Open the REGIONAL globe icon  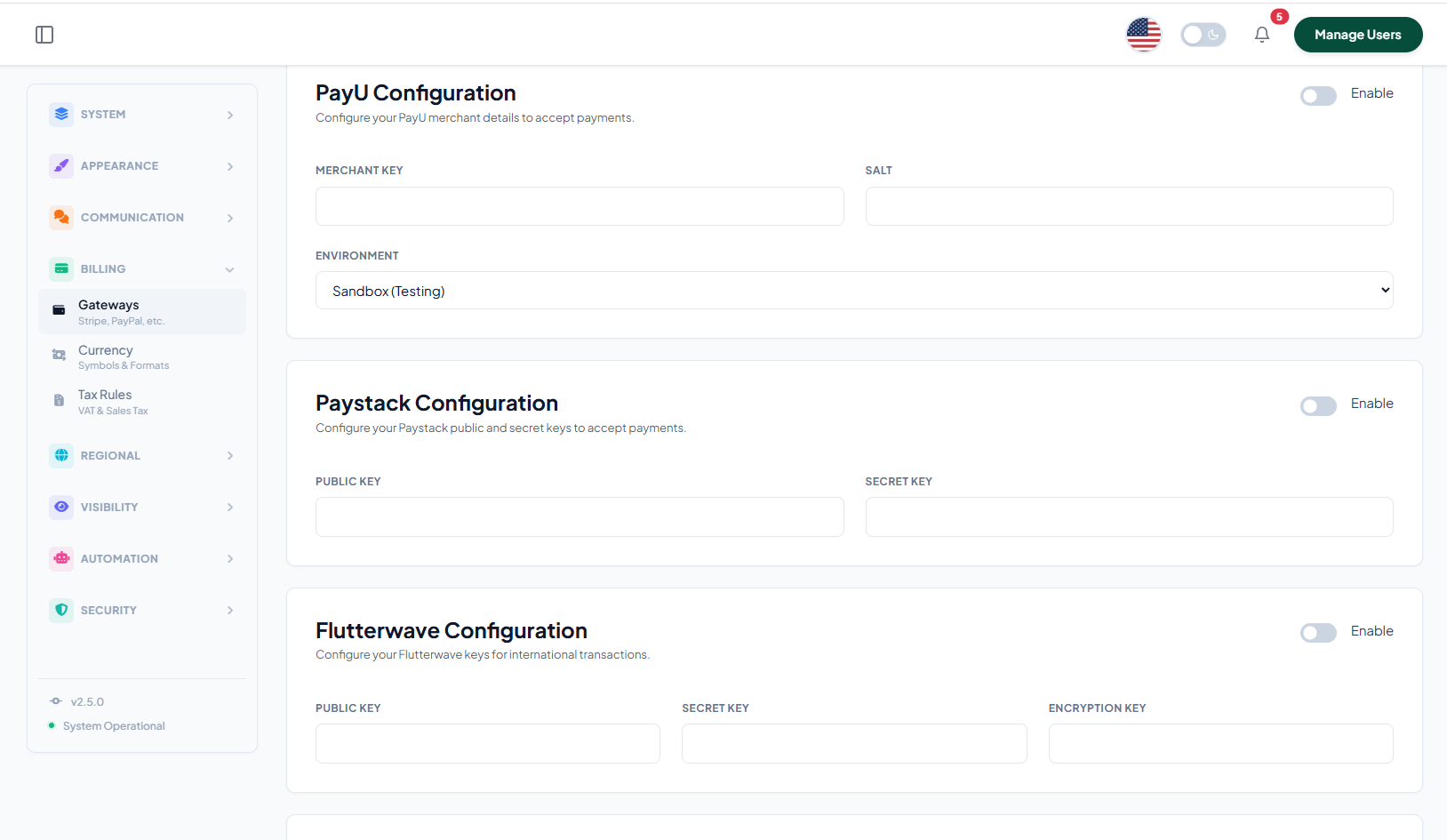pyautogui.click(x=60, y=455)
